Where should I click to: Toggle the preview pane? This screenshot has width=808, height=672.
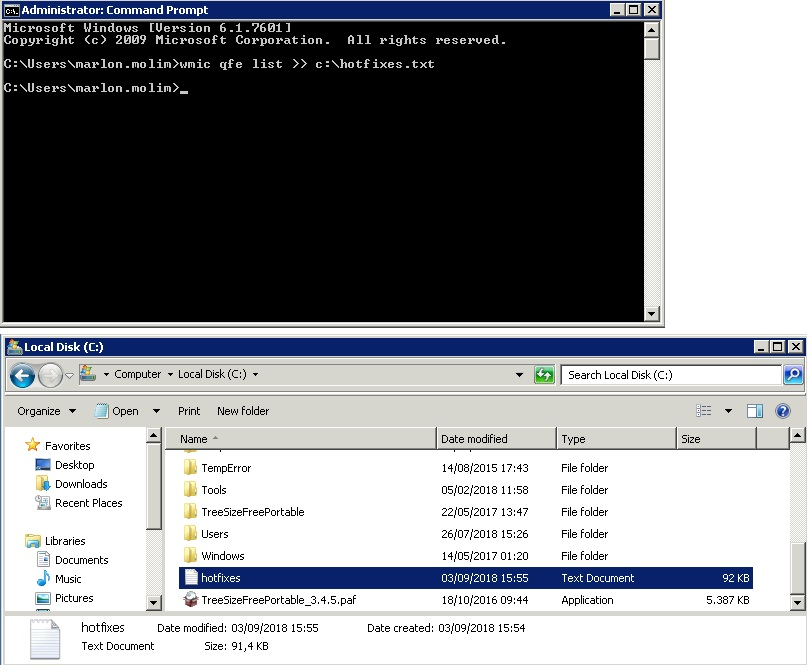click(x=754, y=411)
